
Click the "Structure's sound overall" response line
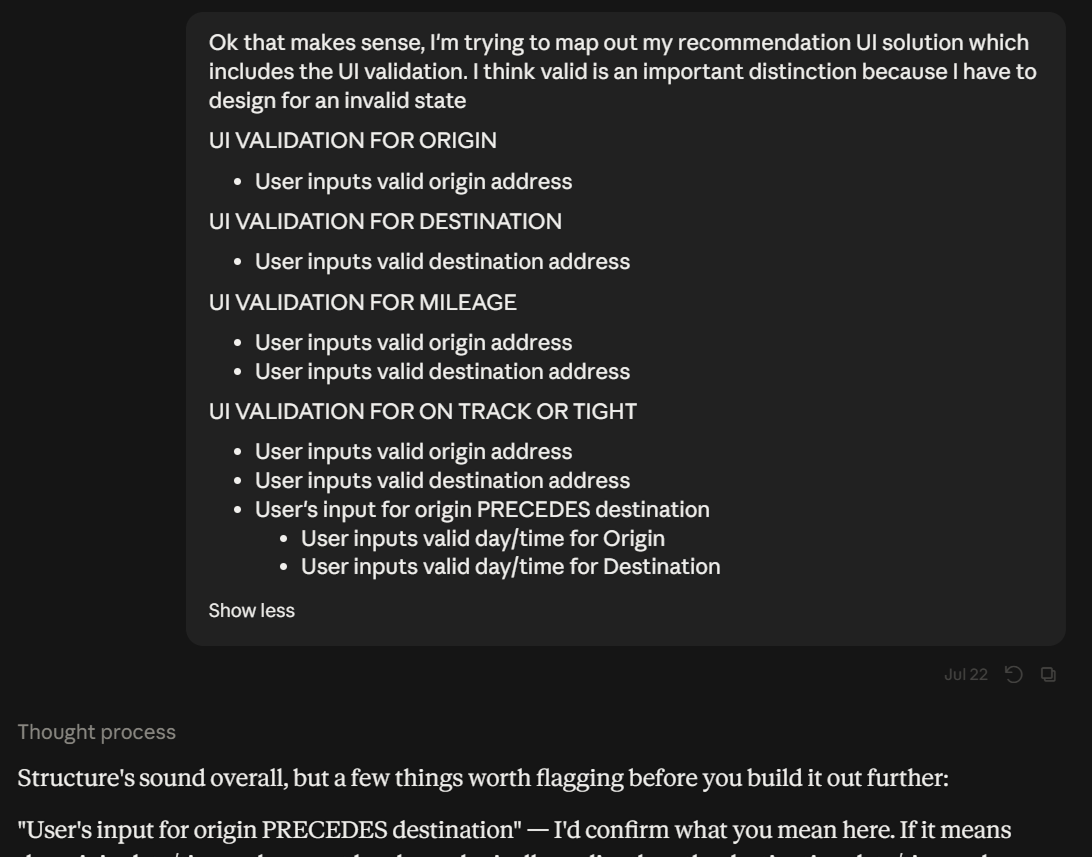(483, 778)
